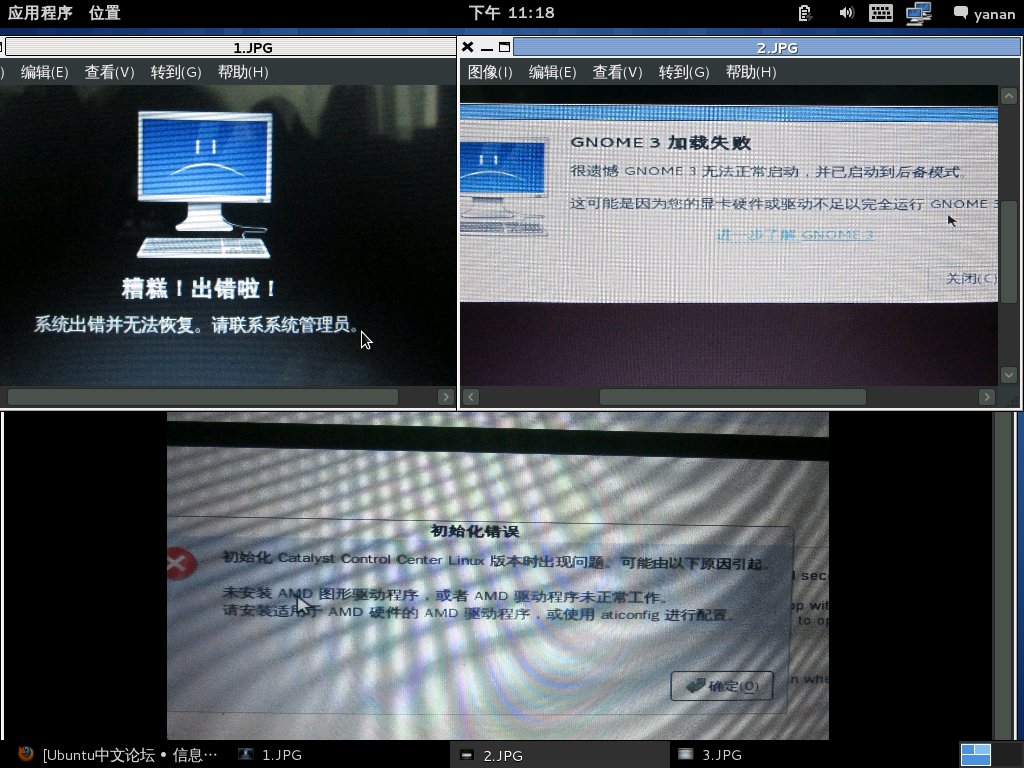Screen dimensions: 1024x768
Task: Click the network connection monitors icon
Action: pos(919,13)
